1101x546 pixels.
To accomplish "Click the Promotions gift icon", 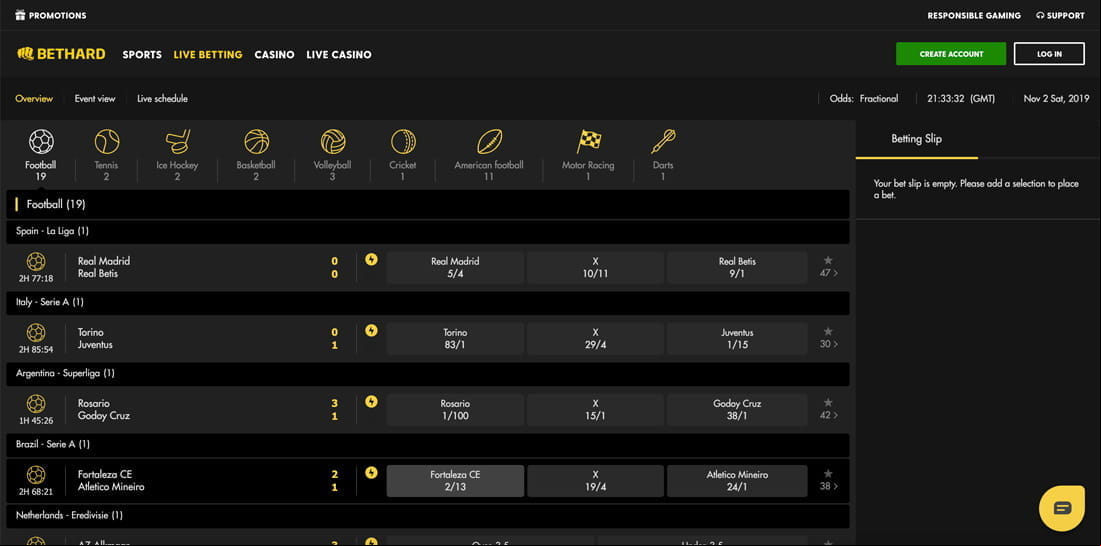I will [20, 15].
